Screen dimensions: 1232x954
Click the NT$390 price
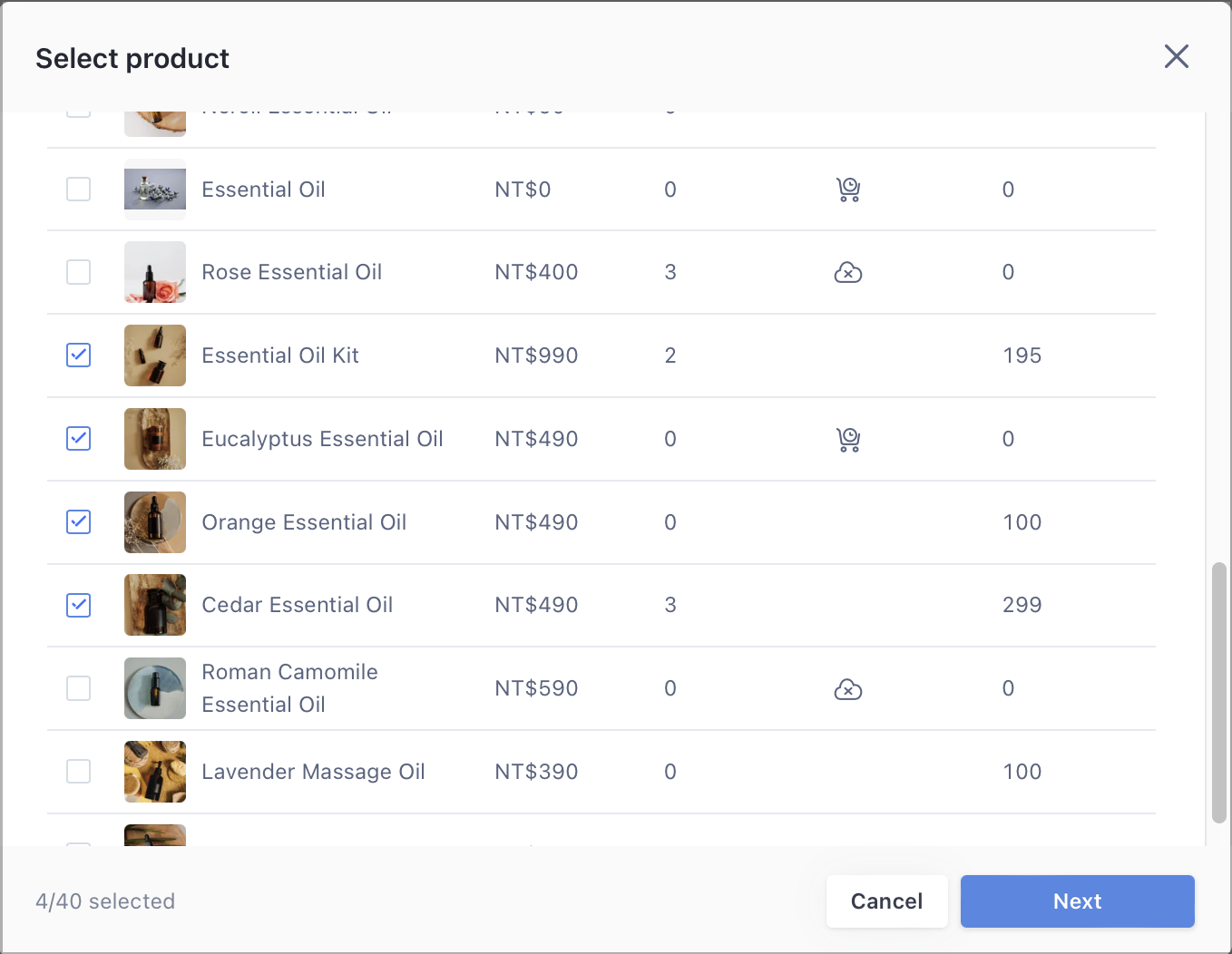pyautogui.click(x=536, y=772)
